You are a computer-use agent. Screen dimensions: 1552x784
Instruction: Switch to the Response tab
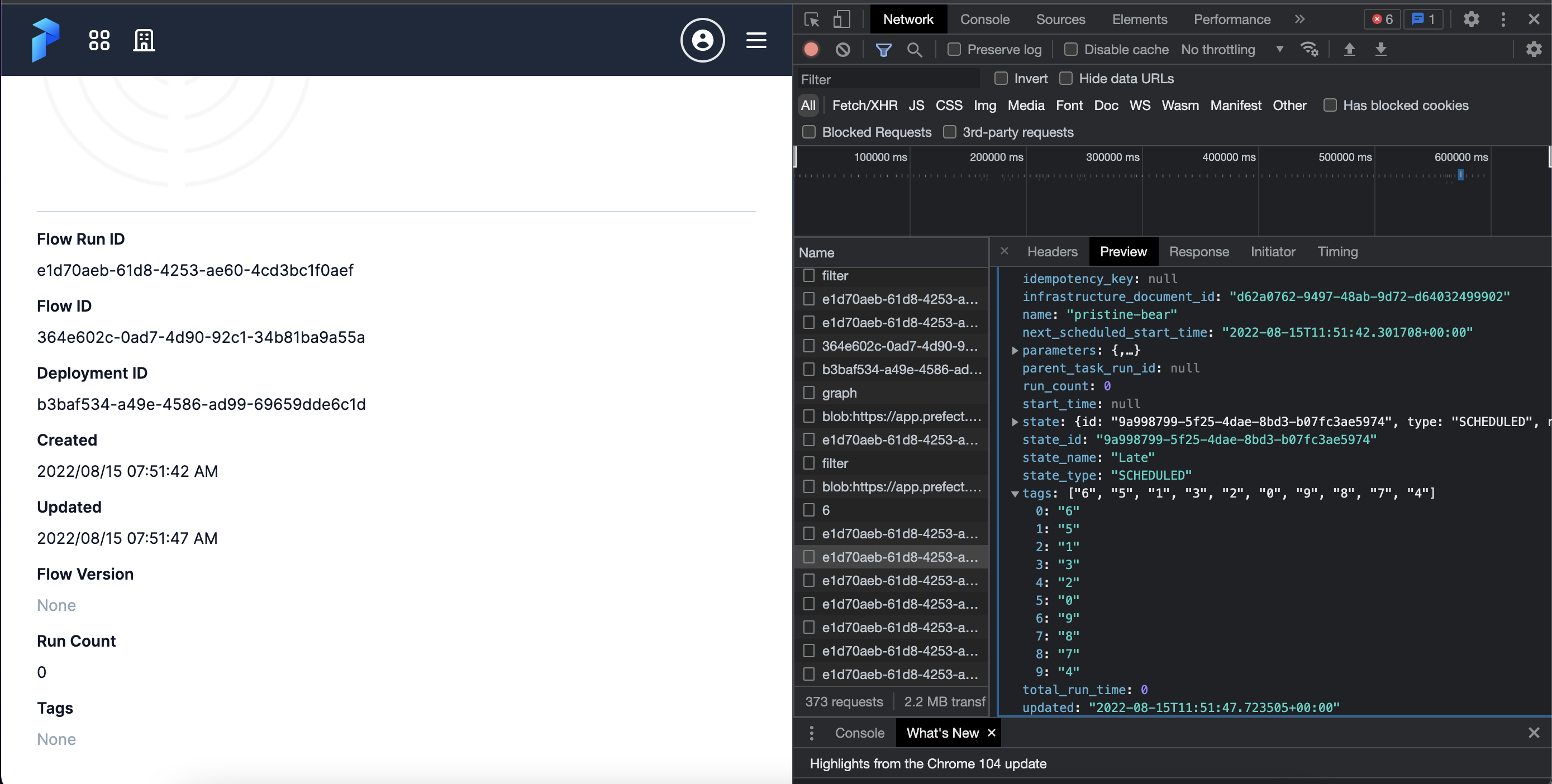click(x=1199, y=251)
